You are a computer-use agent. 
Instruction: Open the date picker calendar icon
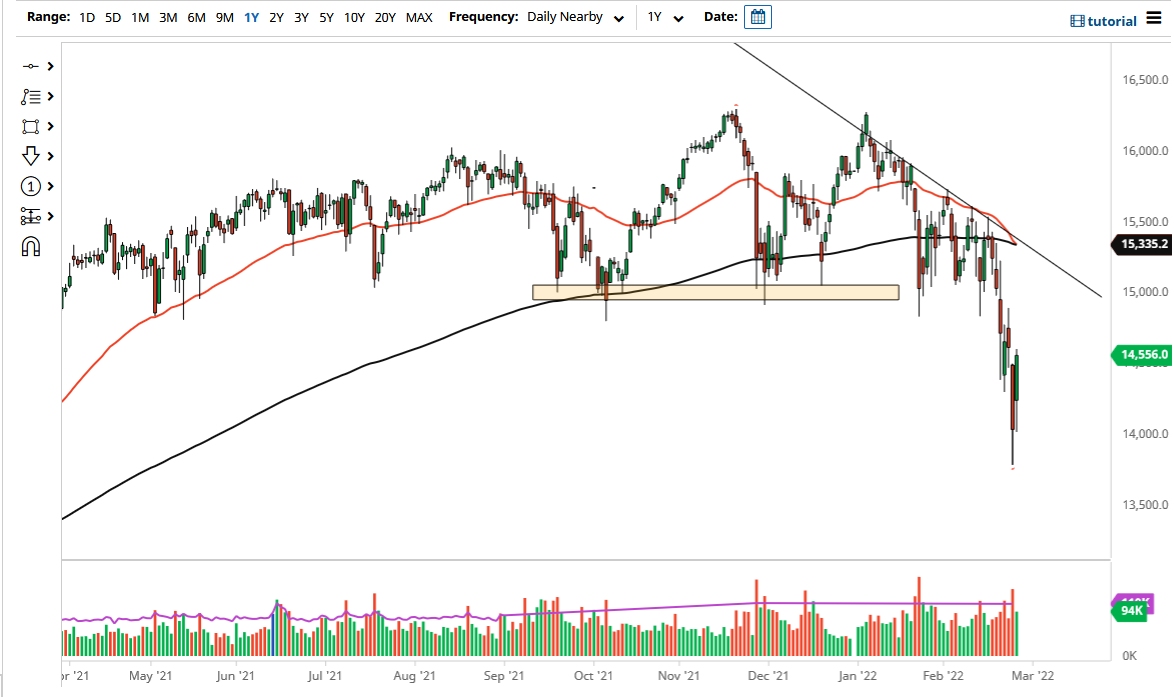click(757, 16)
